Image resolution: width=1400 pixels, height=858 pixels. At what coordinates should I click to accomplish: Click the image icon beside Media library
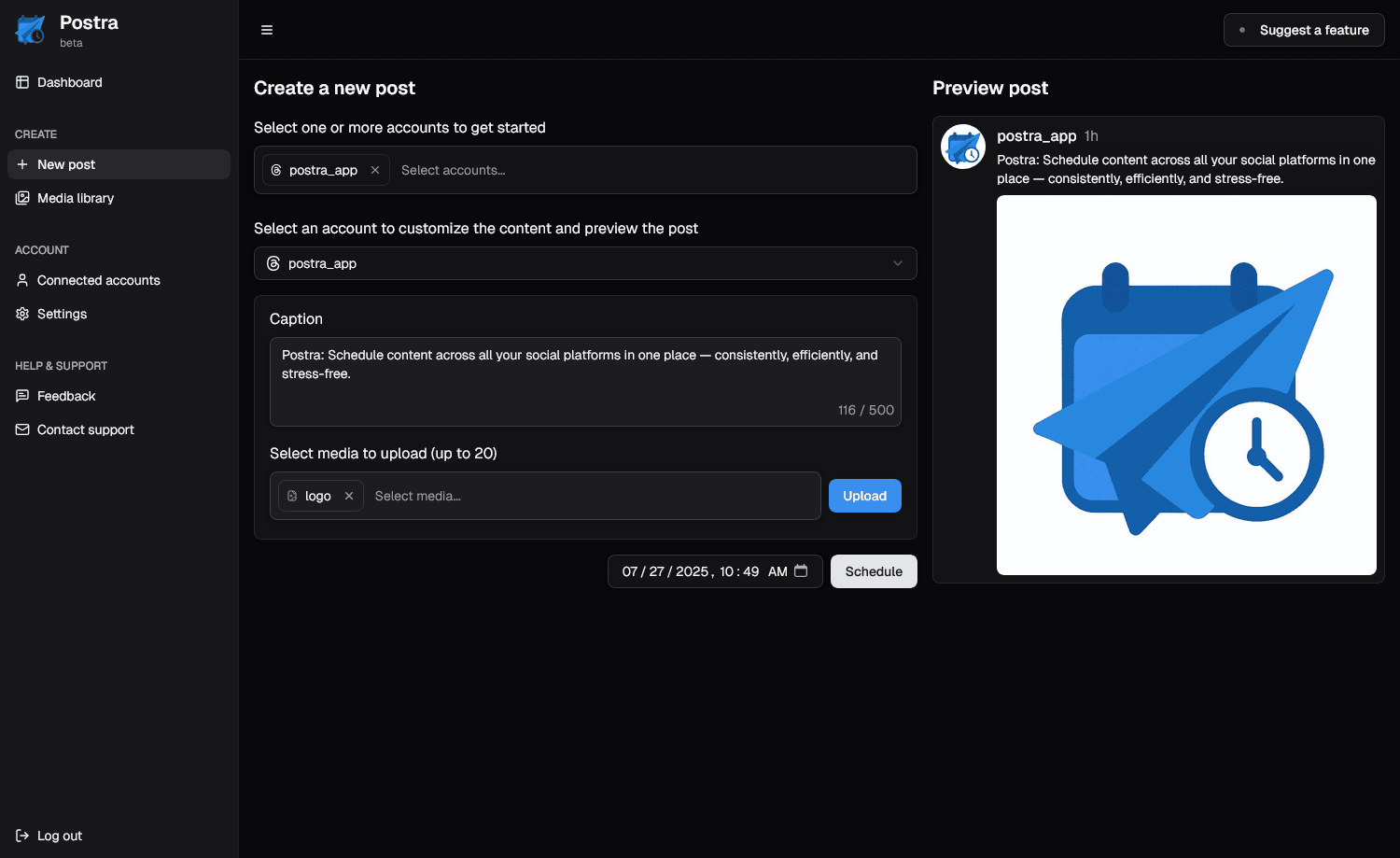[x=22, y=198]
